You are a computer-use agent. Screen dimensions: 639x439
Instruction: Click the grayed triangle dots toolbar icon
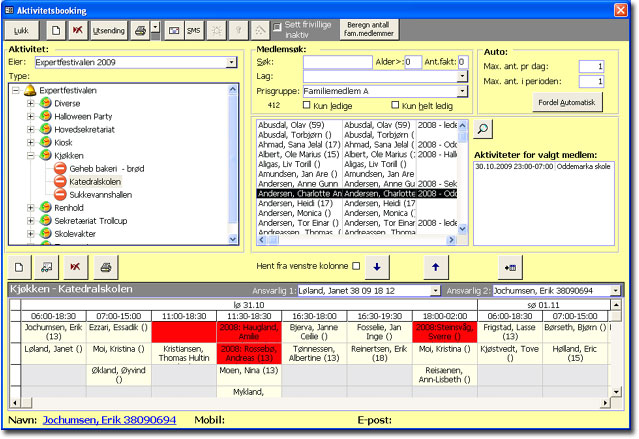click(x=260, y=31)
